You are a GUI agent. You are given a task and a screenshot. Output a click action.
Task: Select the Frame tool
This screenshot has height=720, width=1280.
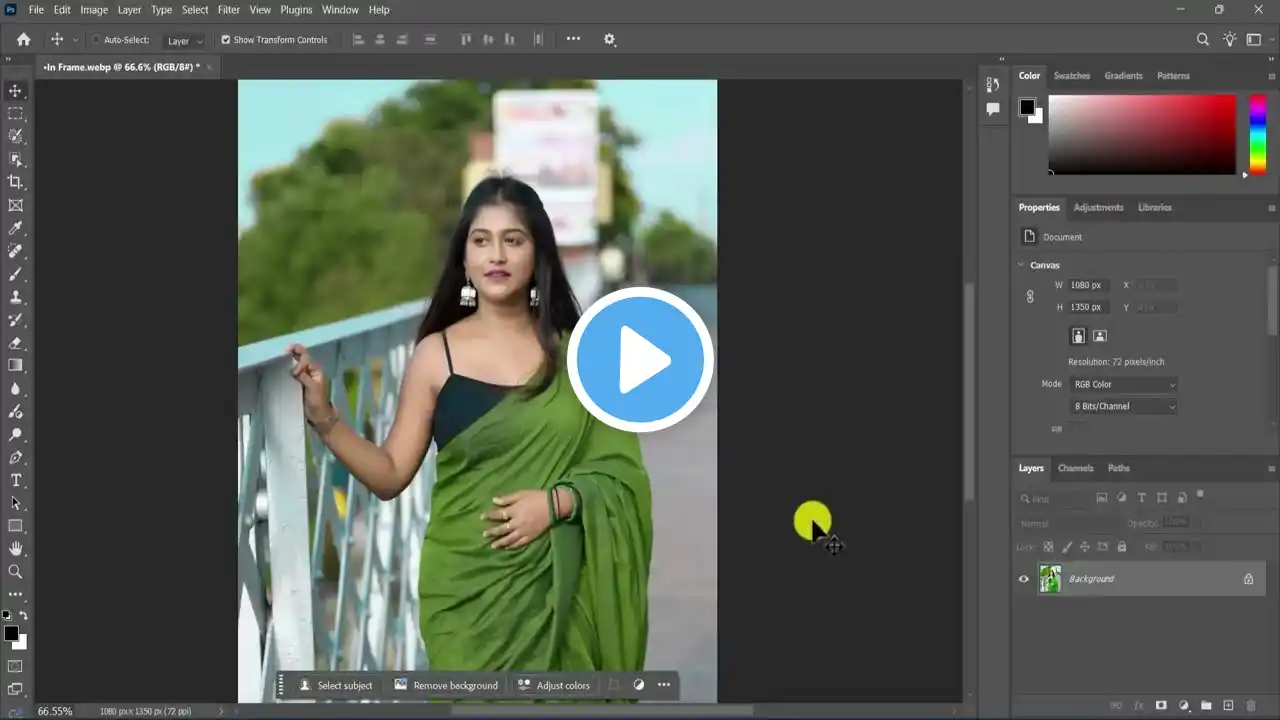pyautogui.click(x=15, y=205)
